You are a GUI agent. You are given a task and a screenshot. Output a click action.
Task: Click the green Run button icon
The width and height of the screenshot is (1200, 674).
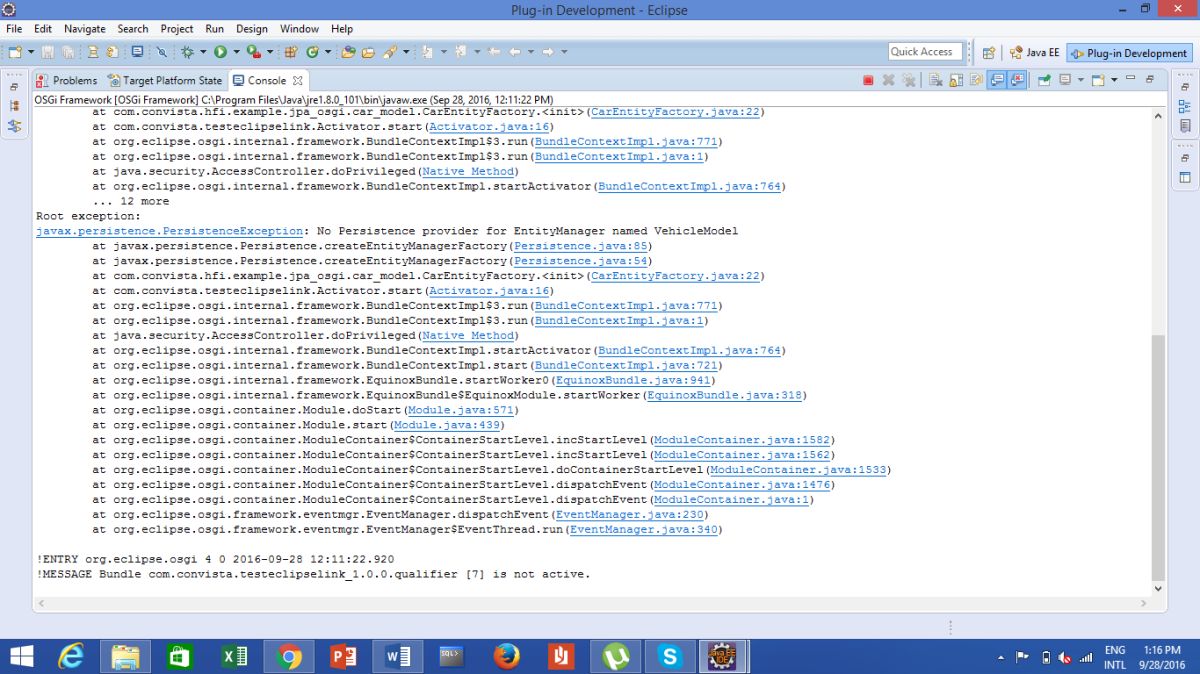(220, 51)
